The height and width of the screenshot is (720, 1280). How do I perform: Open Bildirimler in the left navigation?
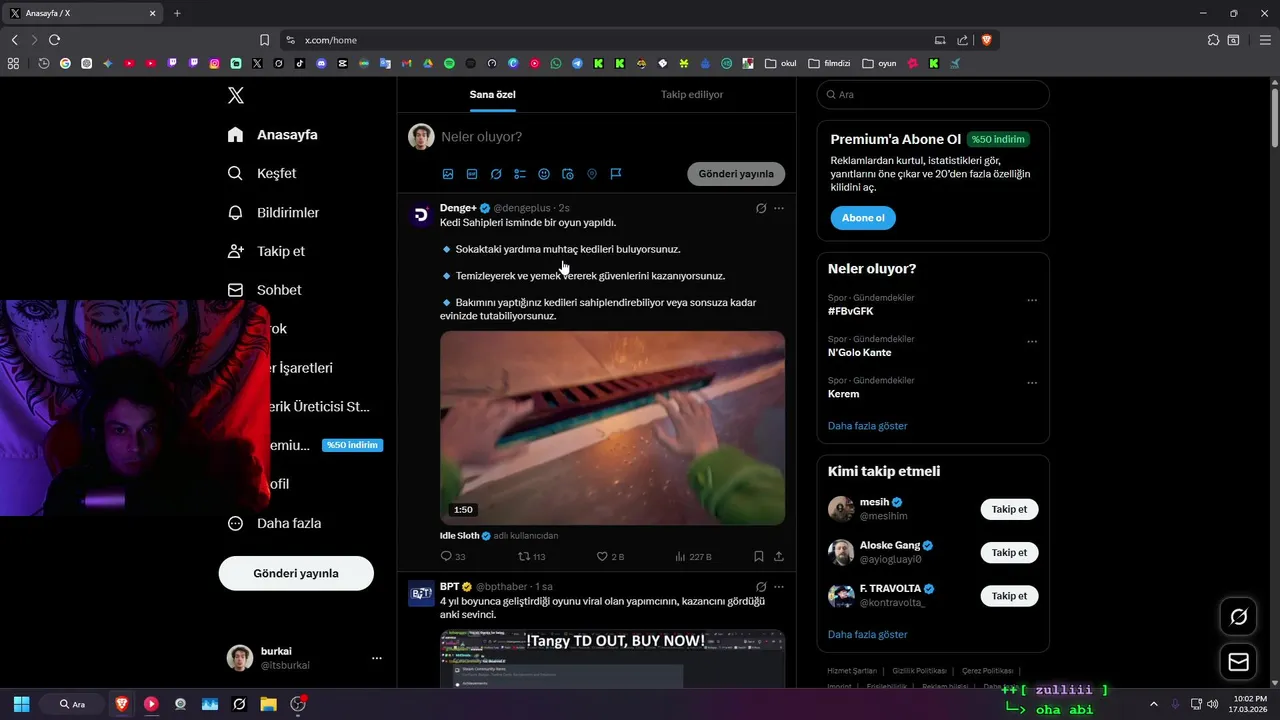click(273, 212)
